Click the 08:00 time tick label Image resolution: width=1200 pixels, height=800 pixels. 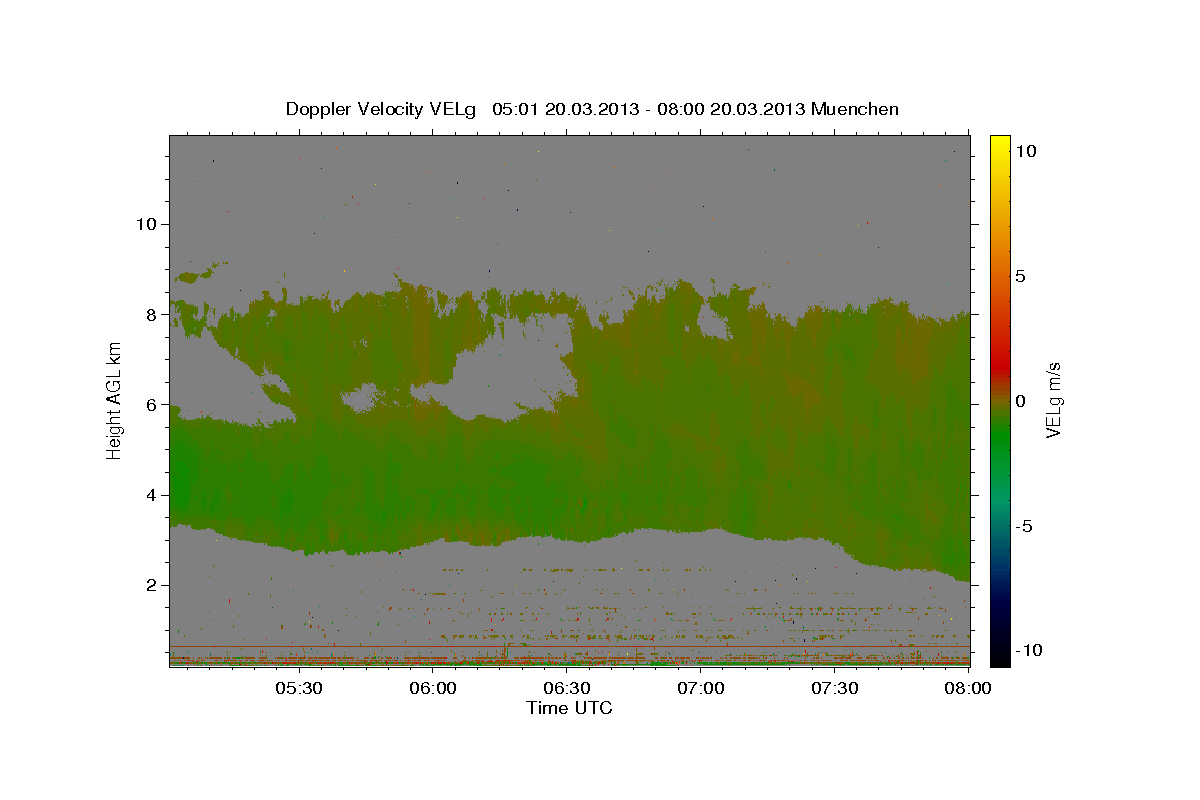pos(969,688)
